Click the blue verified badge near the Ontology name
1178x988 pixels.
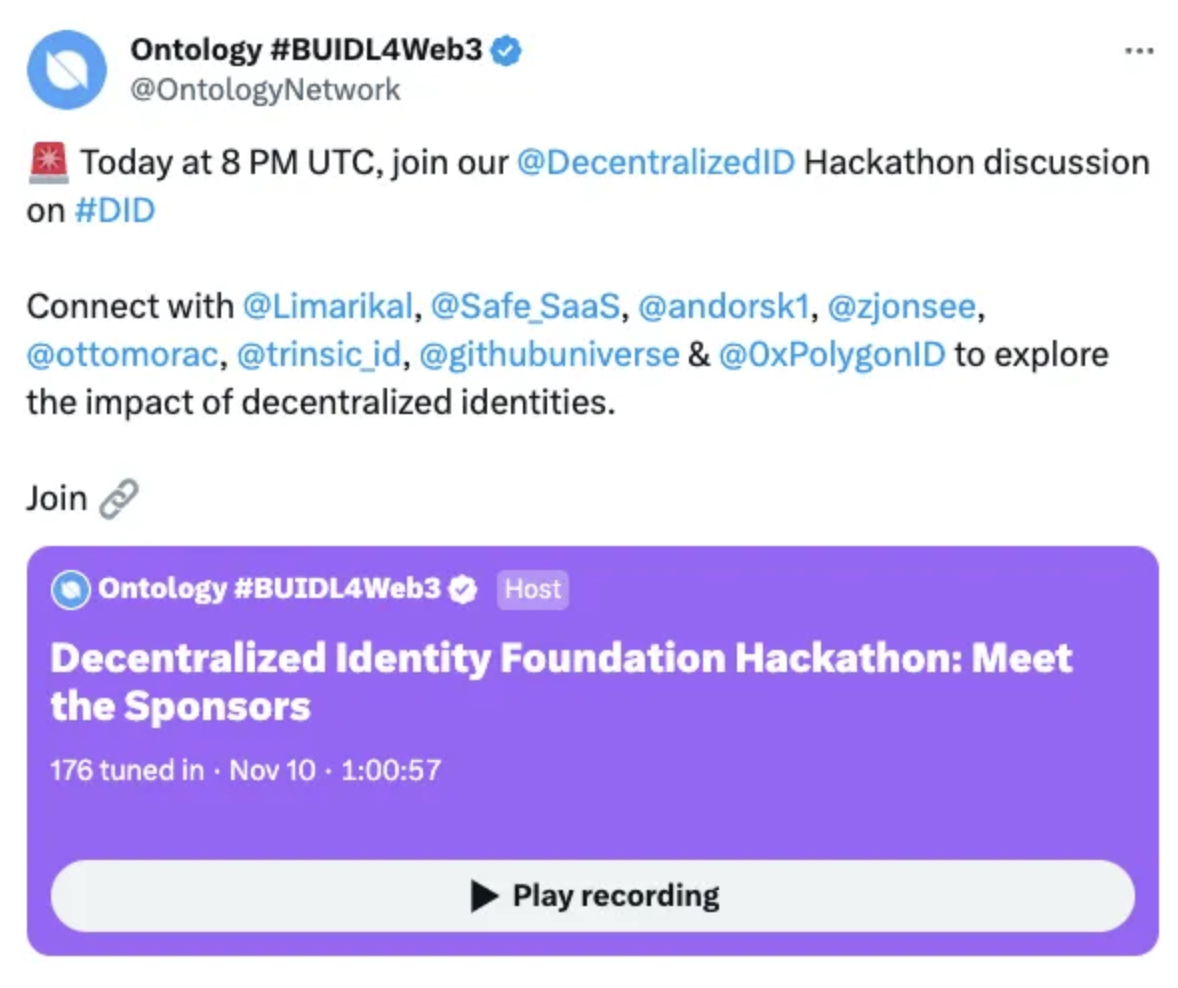tap(506, 50)
